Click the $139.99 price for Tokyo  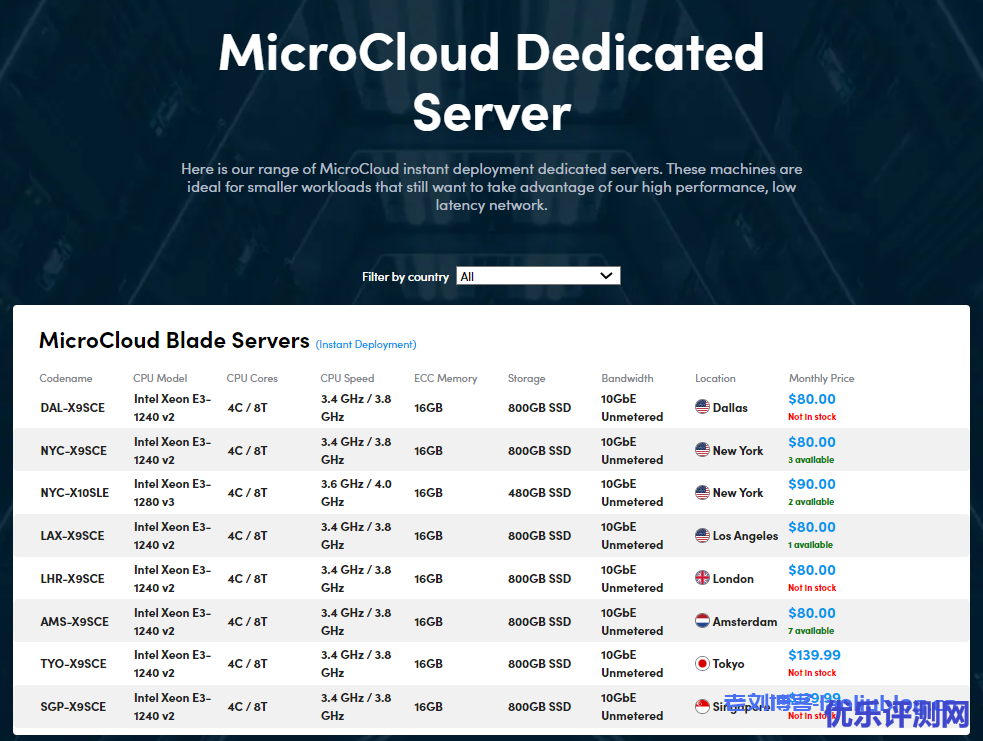coord(814,655)
